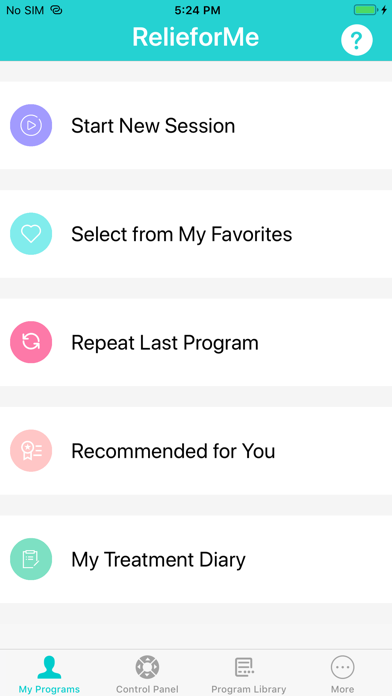The width and height of the screenshot is (392, 696).
Task: Click the pink repeat arrows icon
Action: (x=31, y=342)
